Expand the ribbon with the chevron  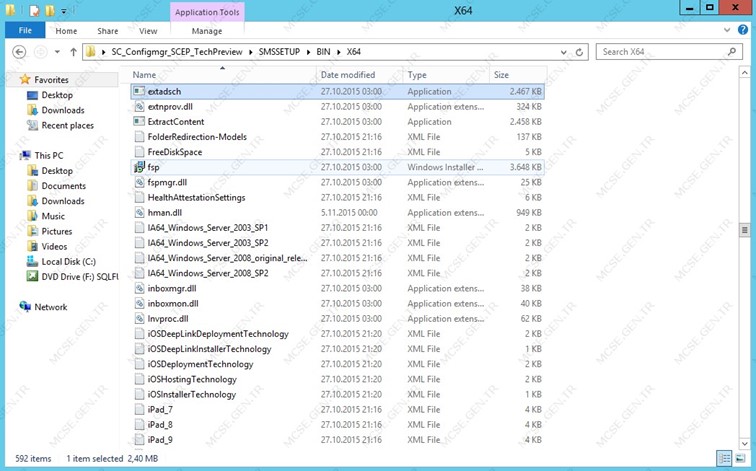coord(727,30)
